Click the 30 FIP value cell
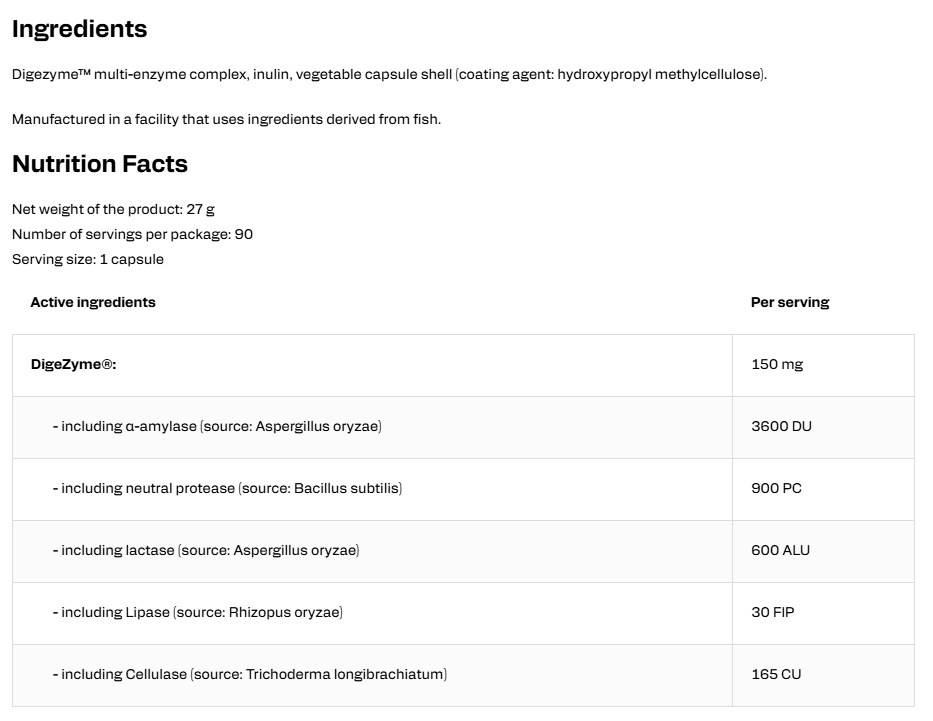Viewport: 933px width, 721px height. coord(823,613)
